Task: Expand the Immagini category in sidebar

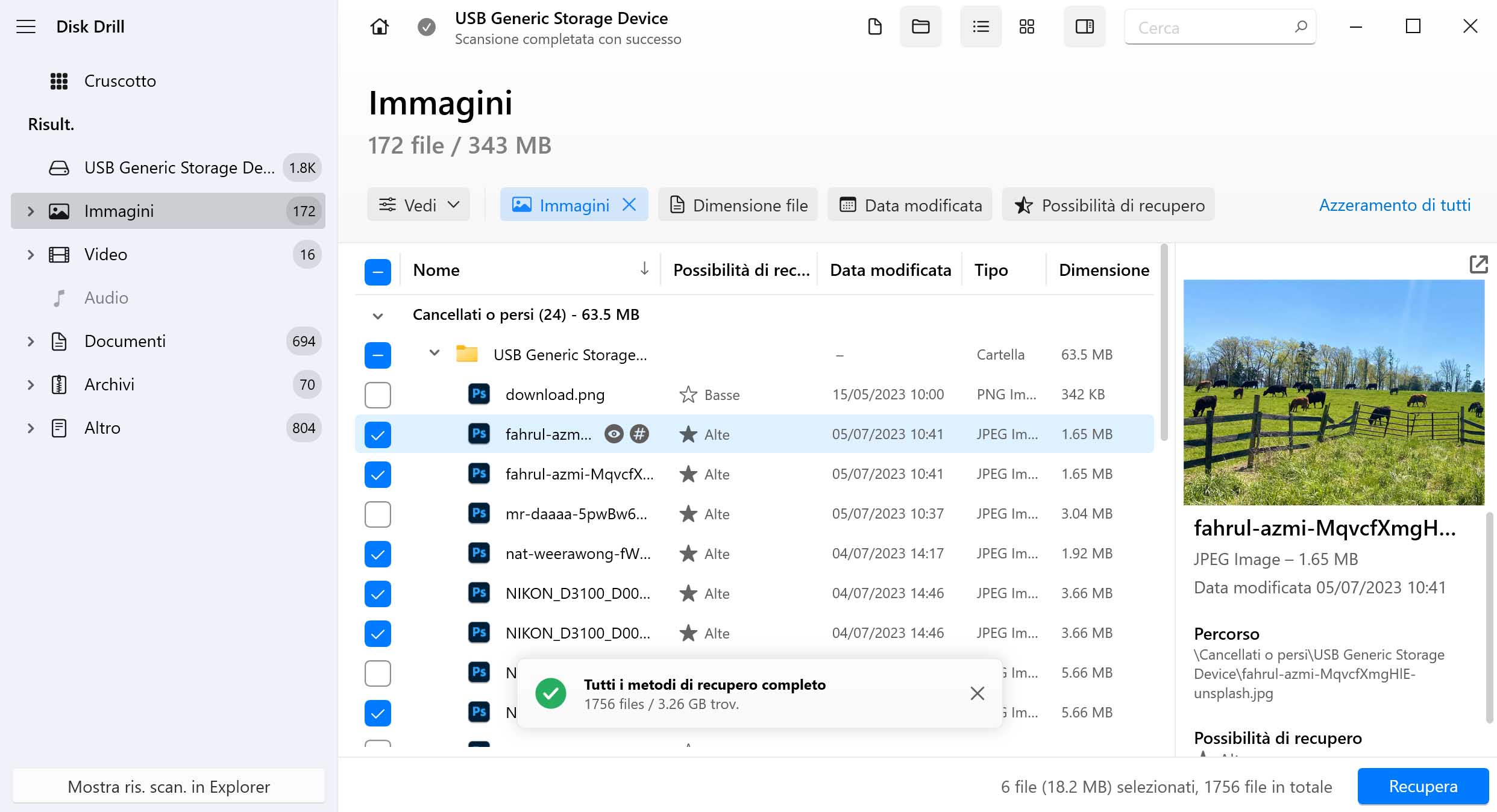Action: click(28, 211)
